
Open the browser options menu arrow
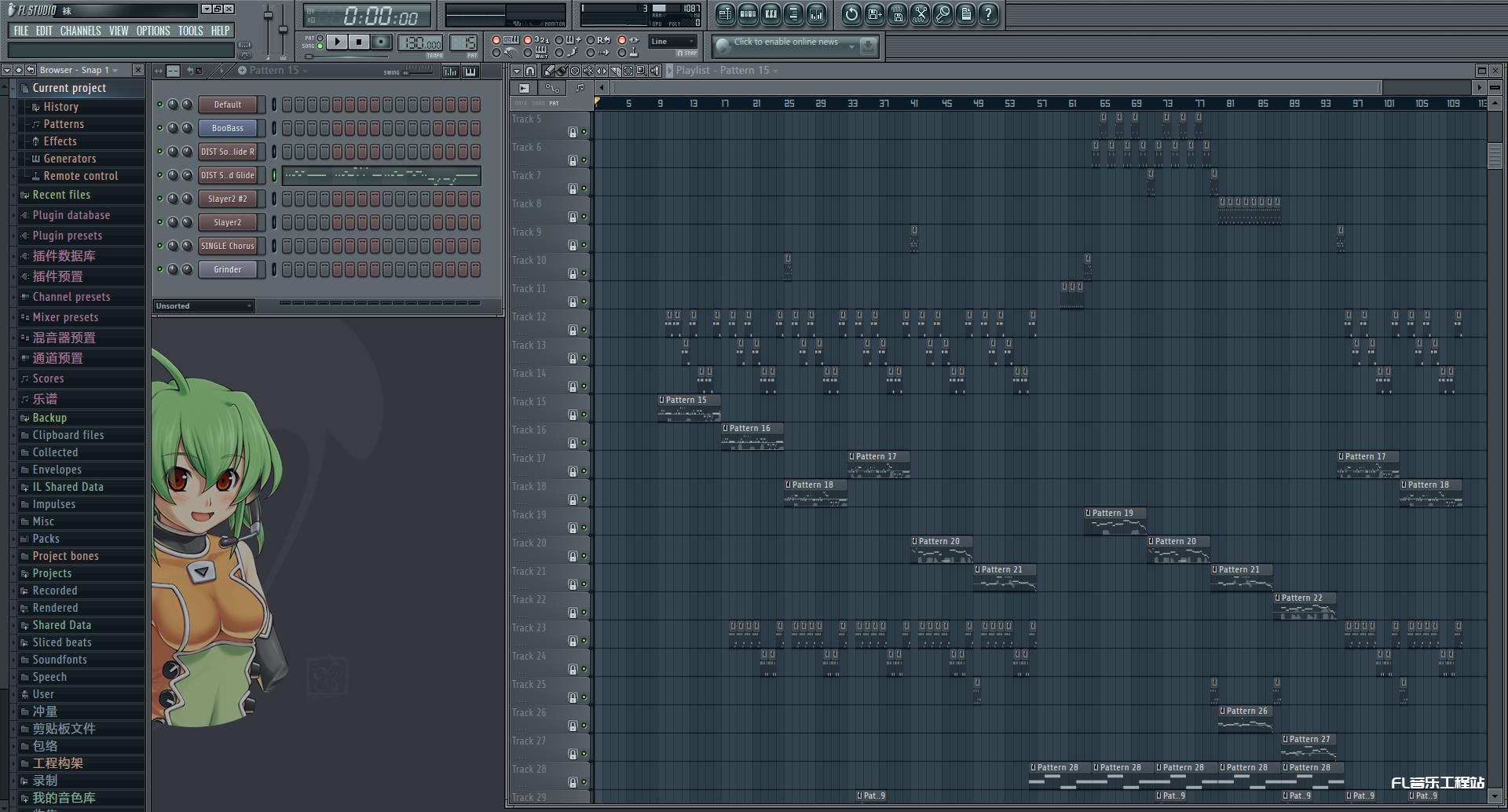coord(6,70)
